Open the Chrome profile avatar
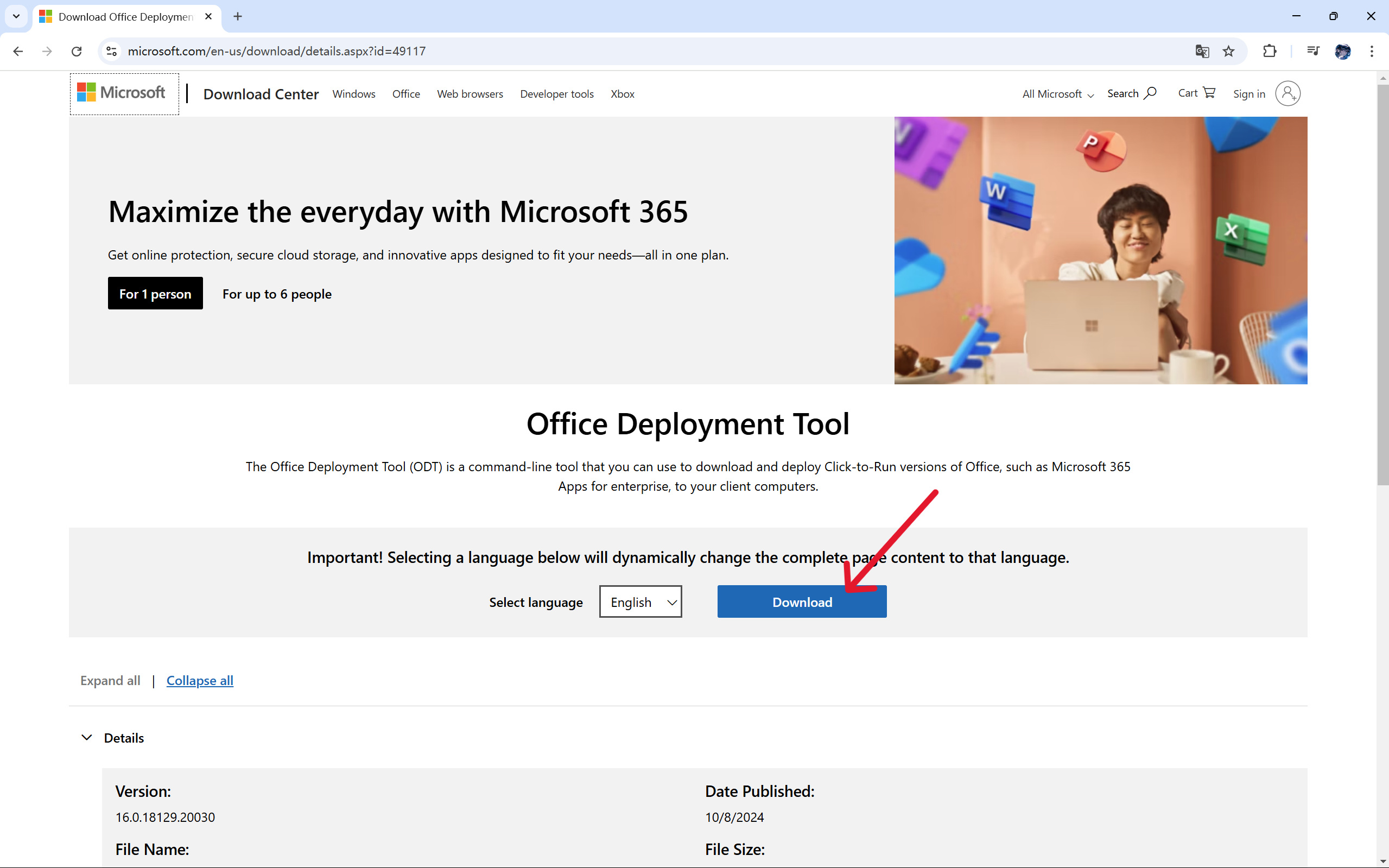This screenshot has height=868, width=1389. [x=1342, y=51]
